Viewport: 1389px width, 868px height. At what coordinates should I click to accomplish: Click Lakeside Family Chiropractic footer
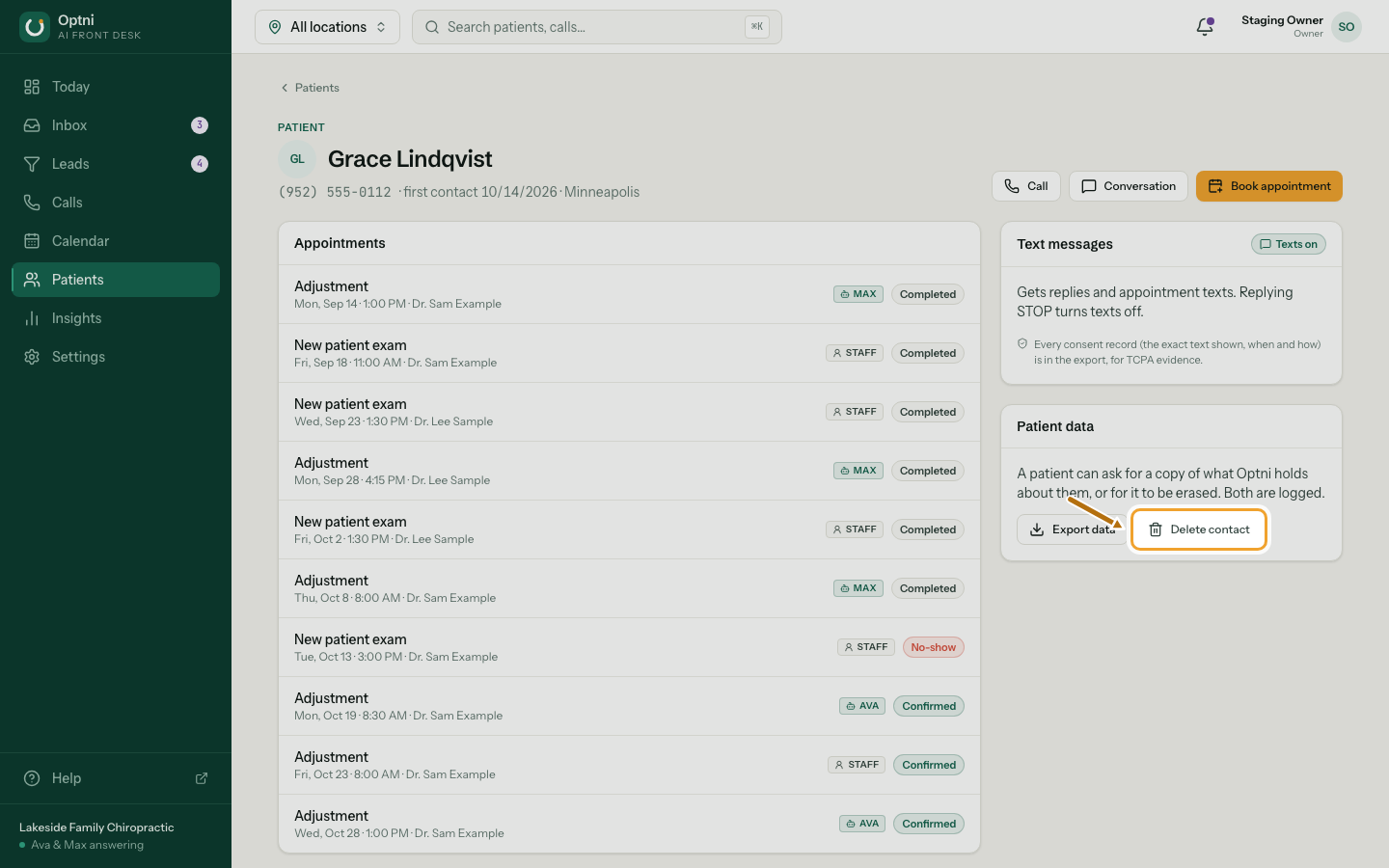(x=96, y=827)
